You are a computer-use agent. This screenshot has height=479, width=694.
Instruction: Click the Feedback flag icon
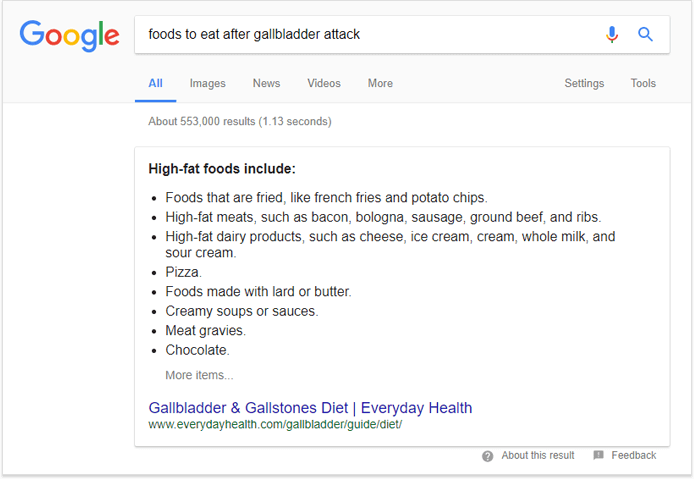click(598, 455)
